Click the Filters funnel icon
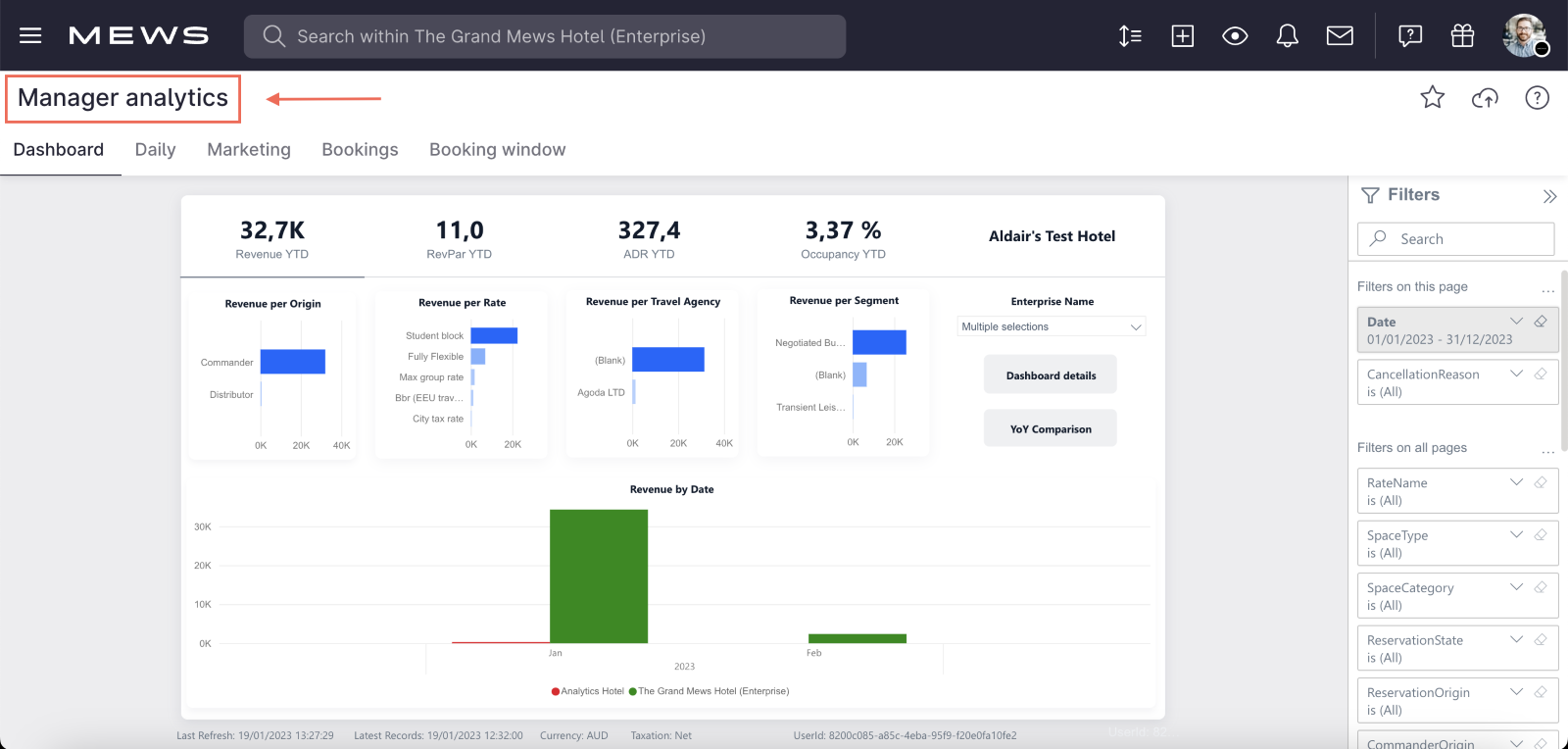The width and height of the screenshot is (1568, 749). [1370, 195]
